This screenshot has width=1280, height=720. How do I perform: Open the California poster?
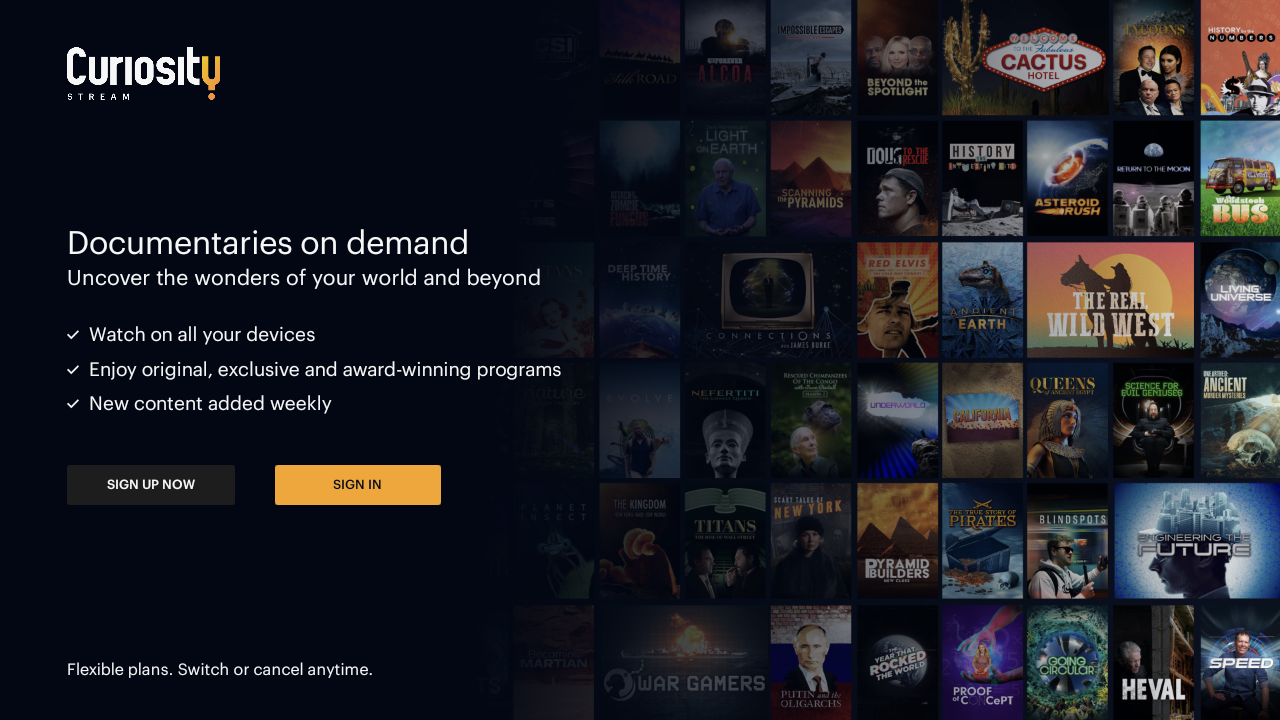(x=983, y=421)
